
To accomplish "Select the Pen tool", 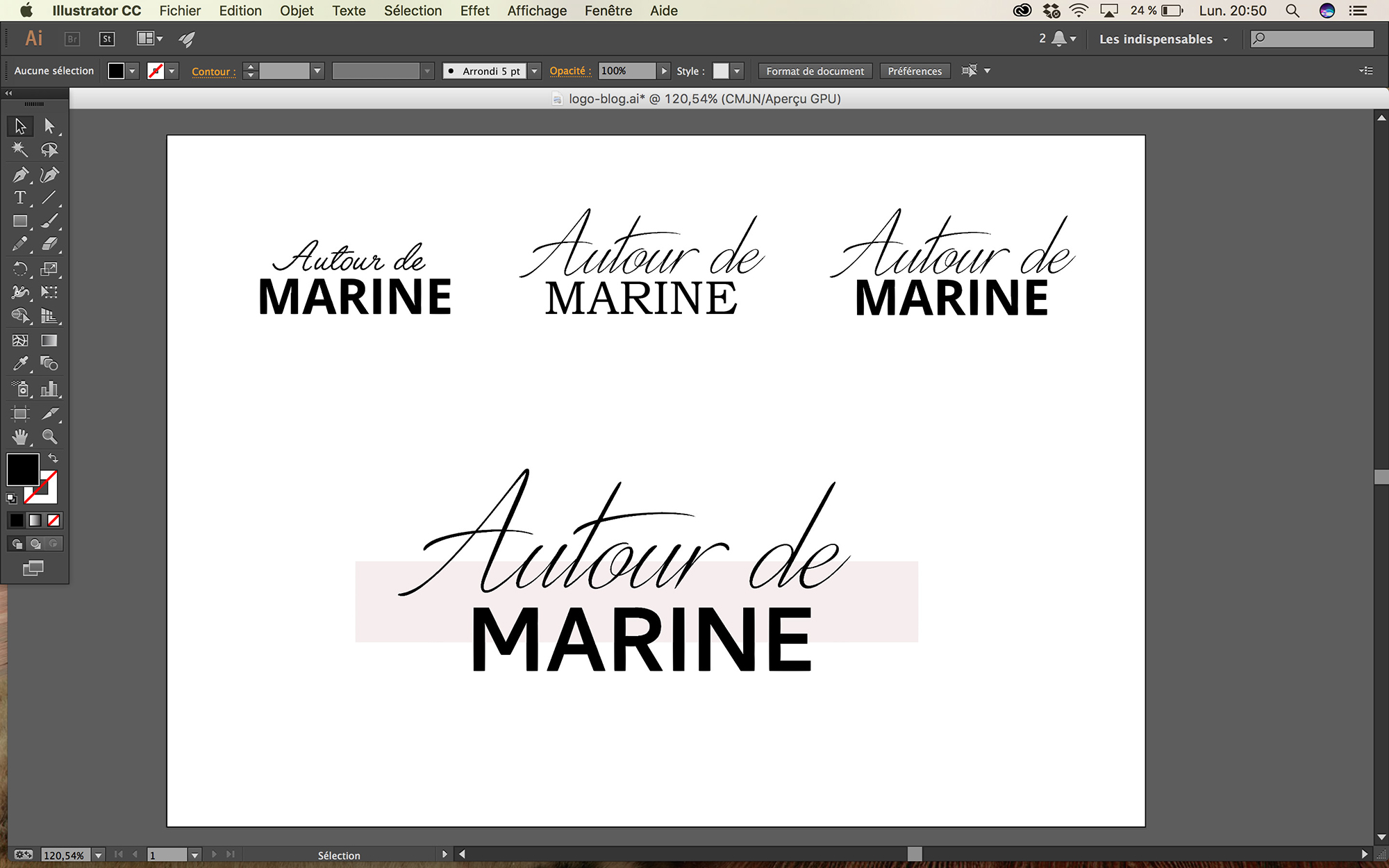I will (20, 174).
